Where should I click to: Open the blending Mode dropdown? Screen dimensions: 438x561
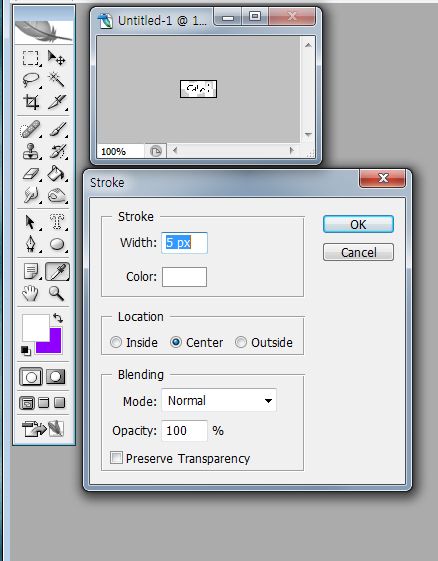pyautogui.click(x=219, y=400)
